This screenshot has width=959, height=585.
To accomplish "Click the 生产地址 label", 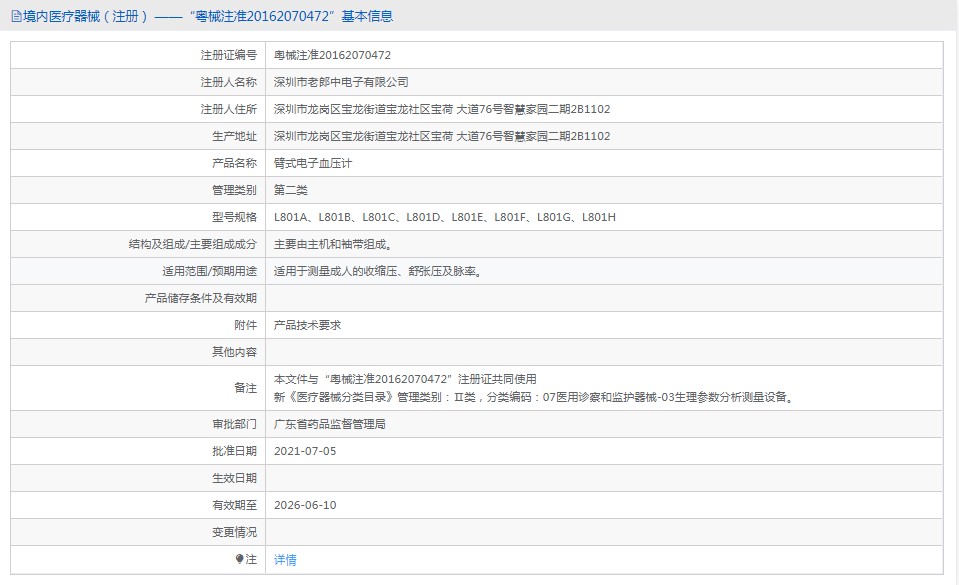I will (234, 136).
